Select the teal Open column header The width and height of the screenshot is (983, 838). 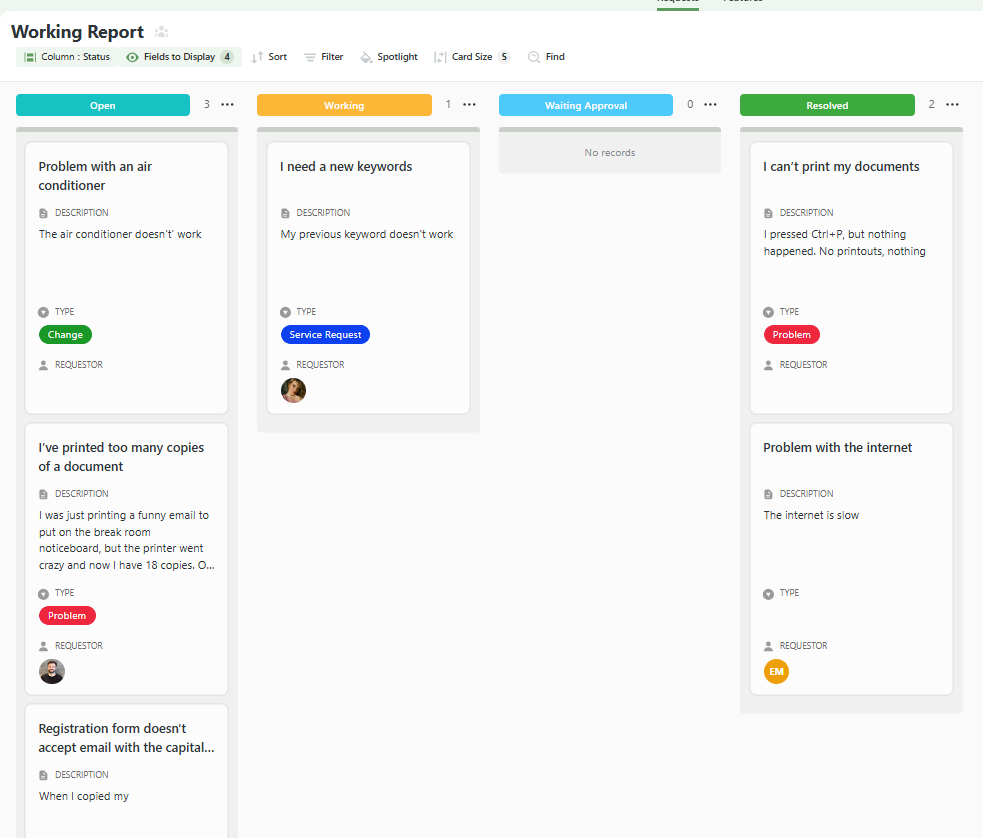point(103,105)
